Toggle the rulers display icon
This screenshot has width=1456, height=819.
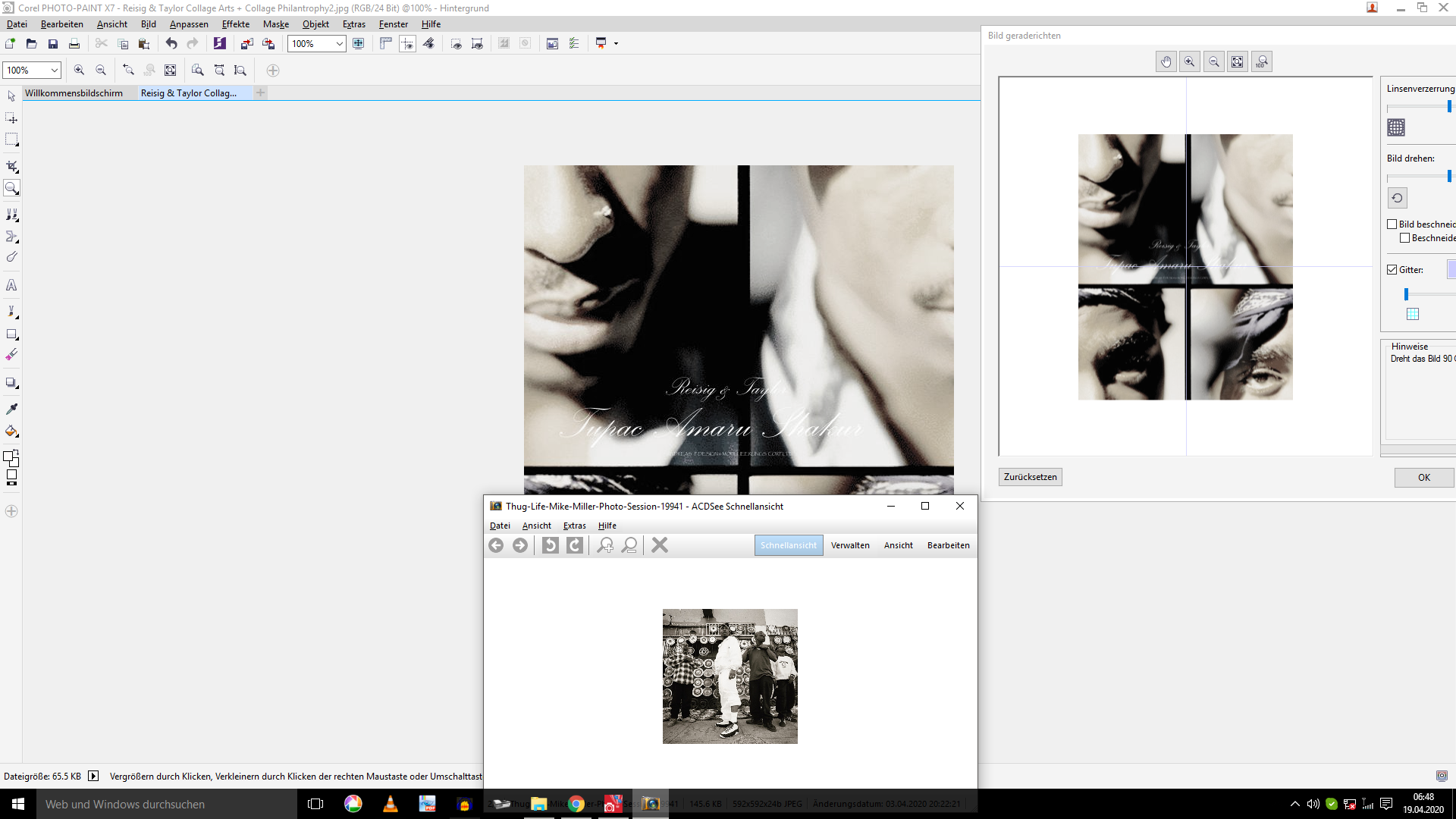[386, 44]
